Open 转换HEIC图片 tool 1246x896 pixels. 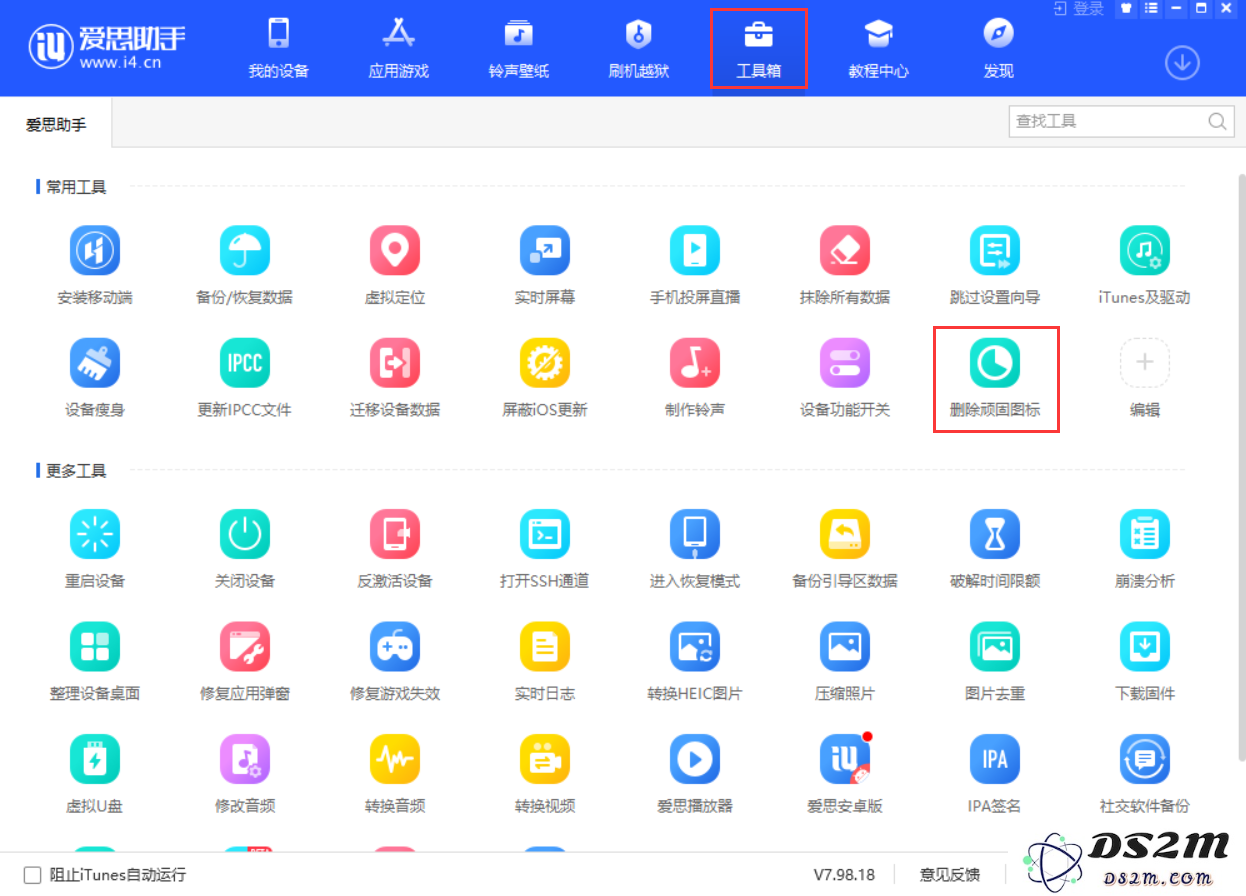[x=695, y=661]
